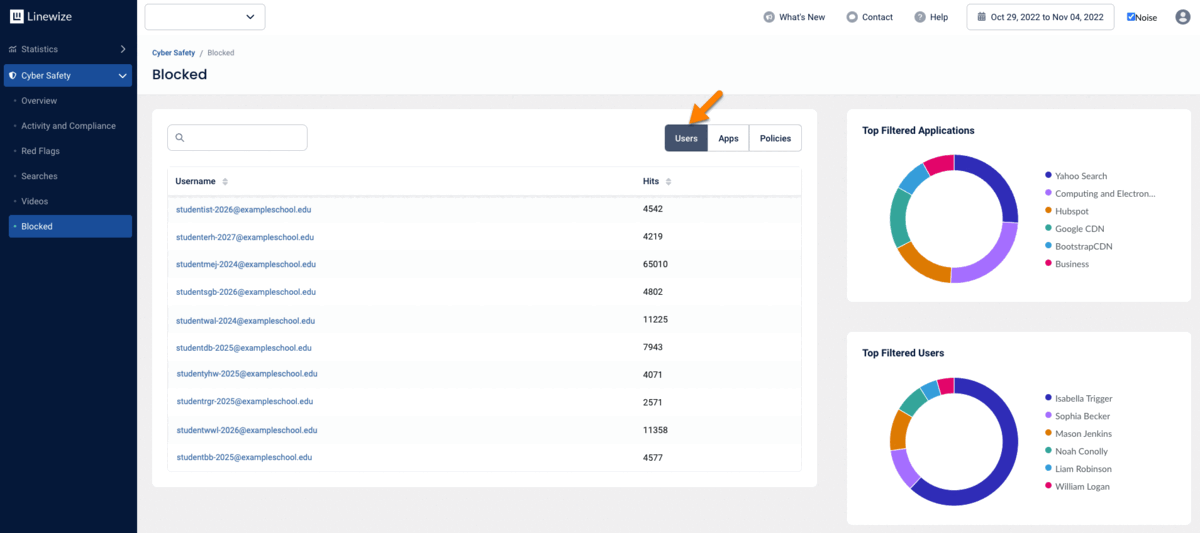The height and width of the screenshot is (533, 1200).
Task: Open studentmej-2024@exampleschool.edu user link
Action: point(246,264)
